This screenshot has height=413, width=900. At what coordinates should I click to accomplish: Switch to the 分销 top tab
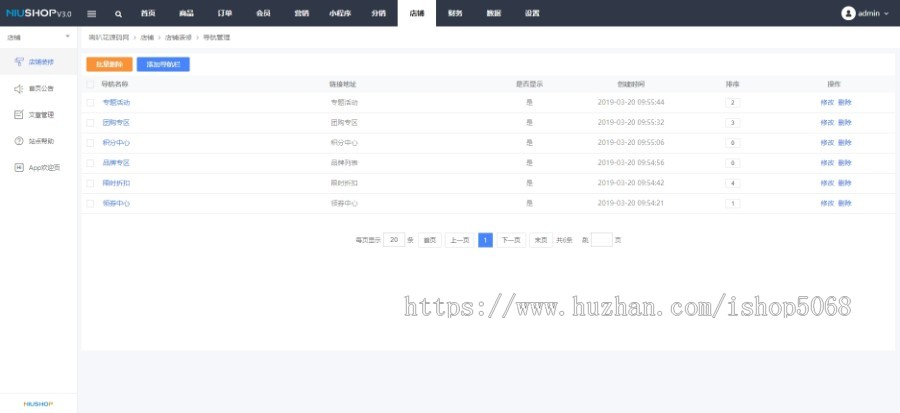pos(378,13)
